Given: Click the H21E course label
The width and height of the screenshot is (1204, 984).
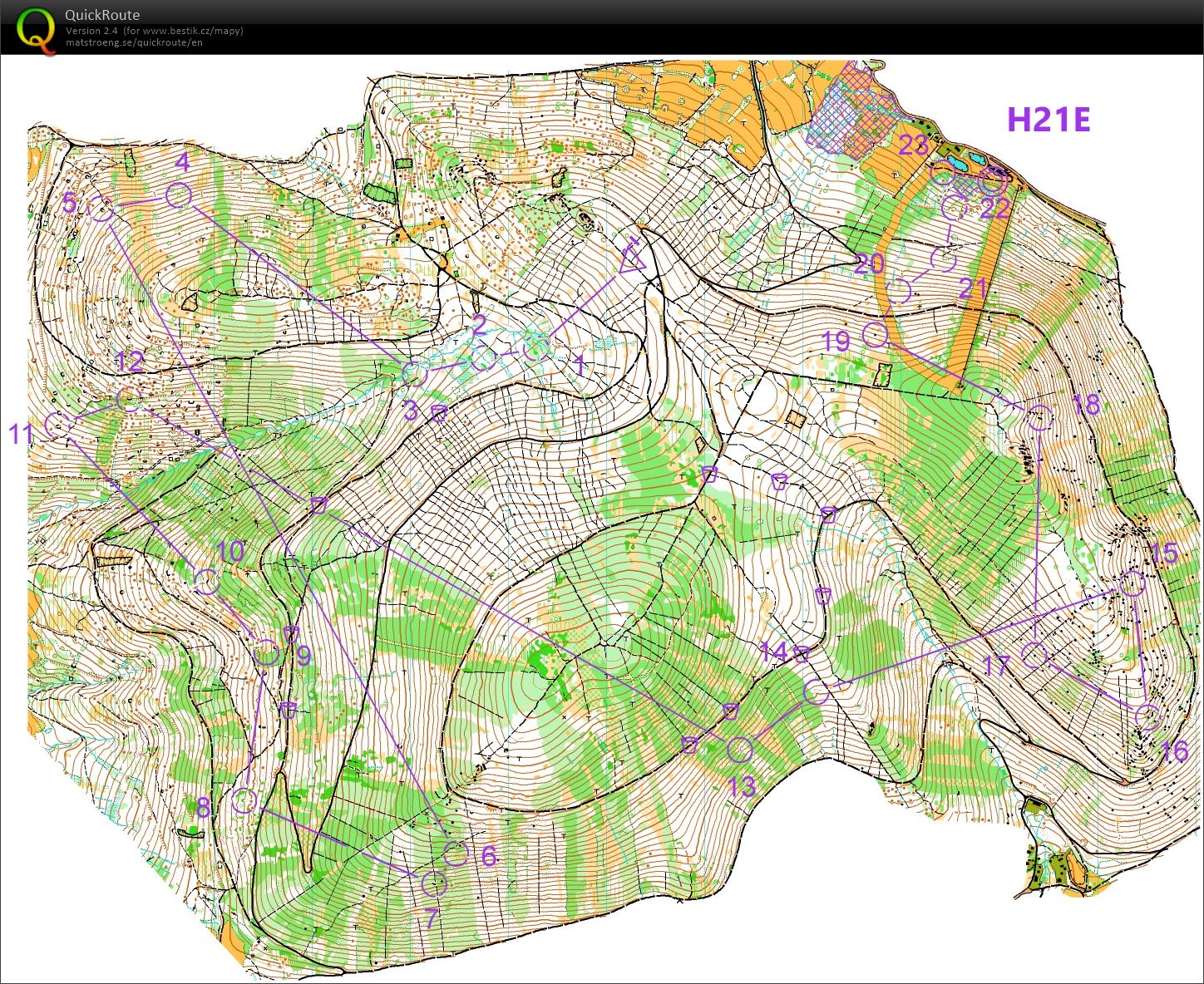Looking at the screenshot, I should 1048,120.
